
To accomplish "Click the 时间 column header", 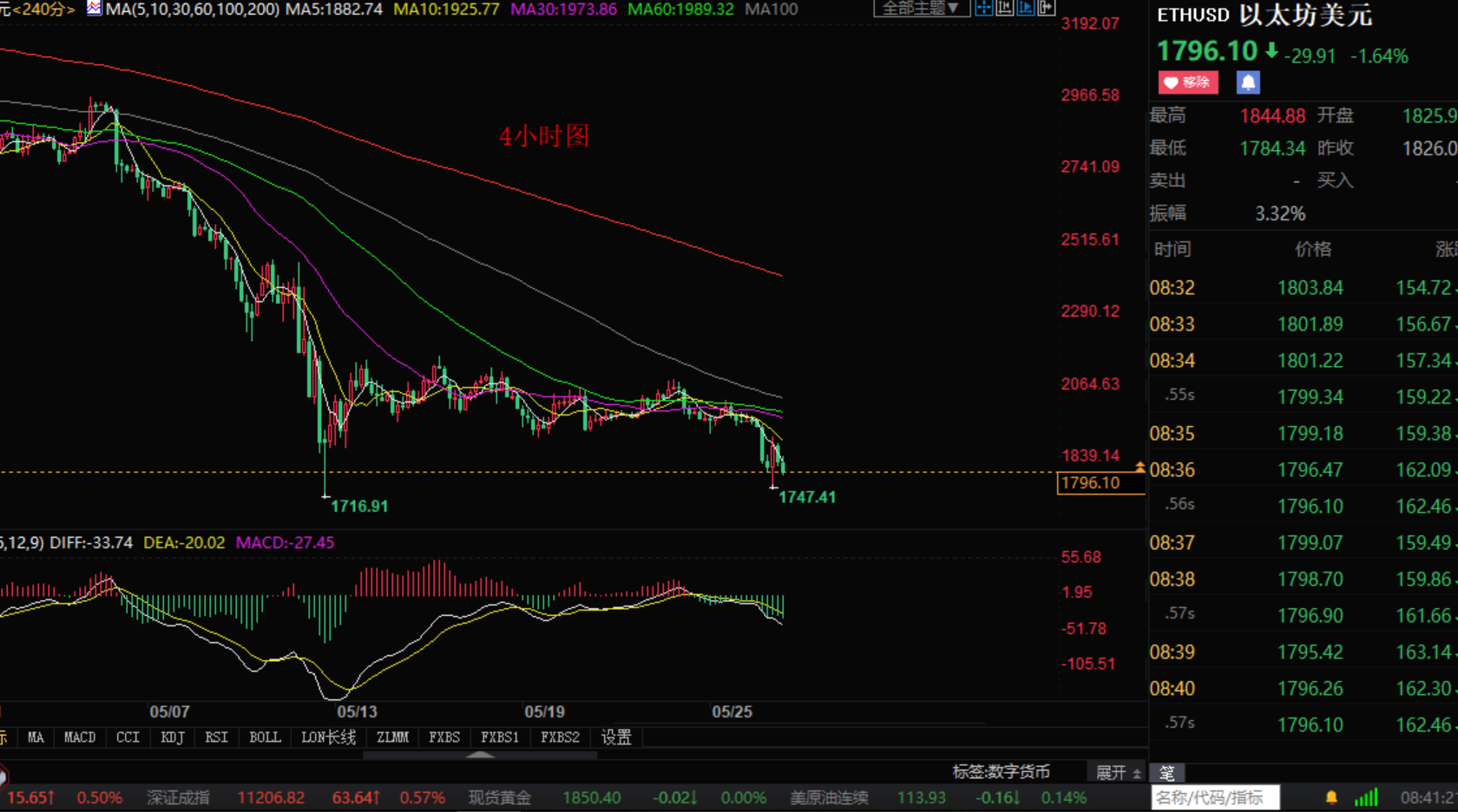I will 1172,250.
